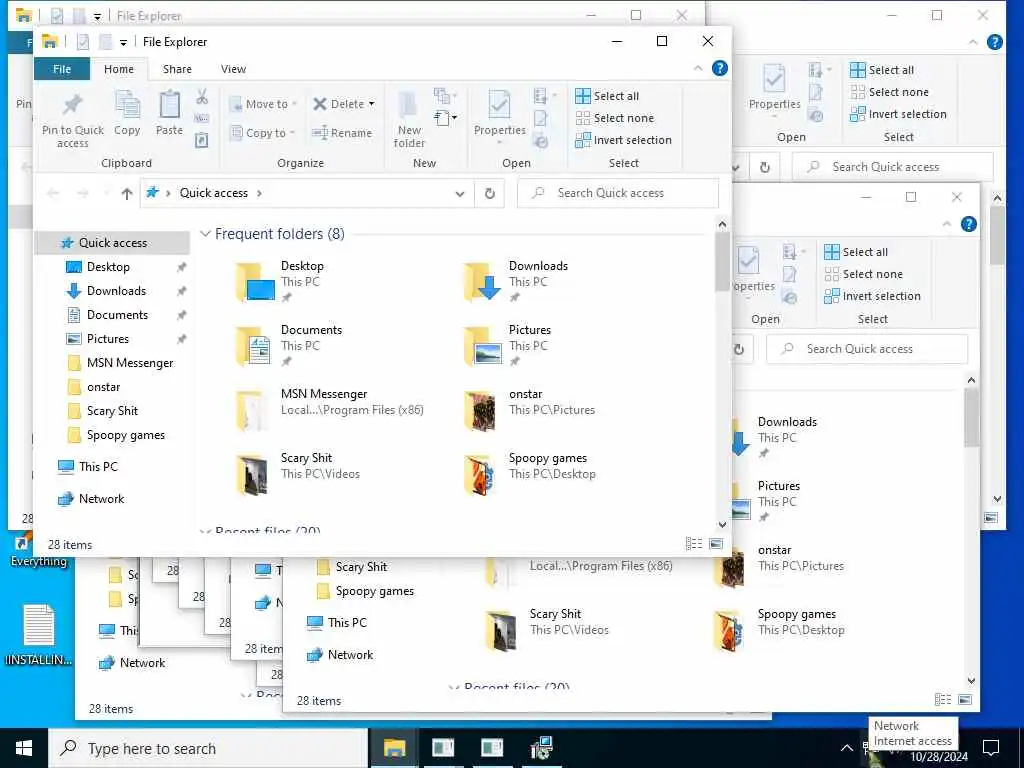This screenshot has width=1024, height=768.
Task: Select Quick access in navigation pane
Action: [x=112, y=243]
